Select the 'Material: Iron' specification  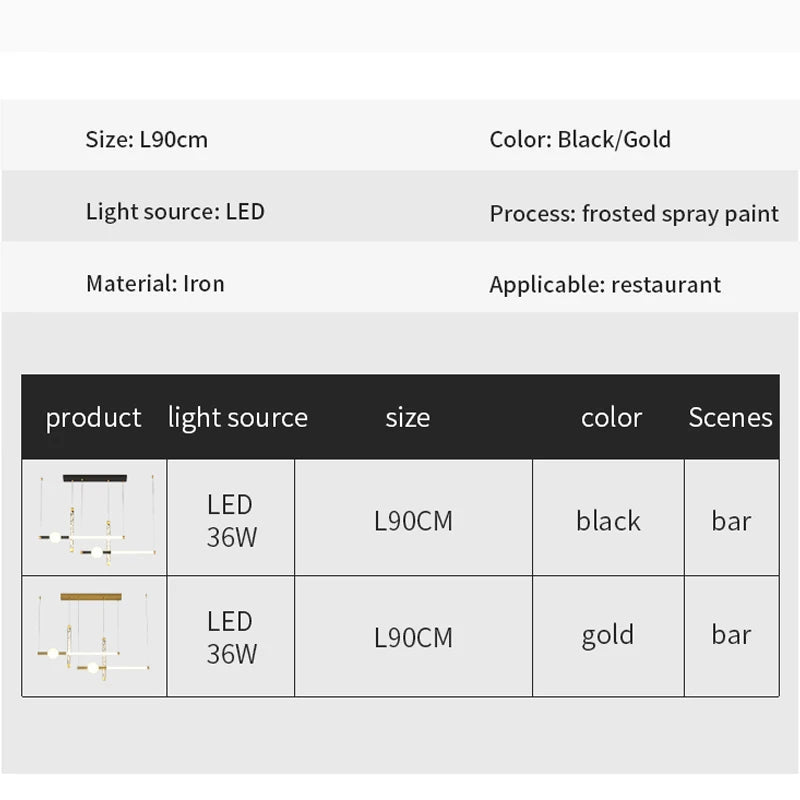pos(155,284)
